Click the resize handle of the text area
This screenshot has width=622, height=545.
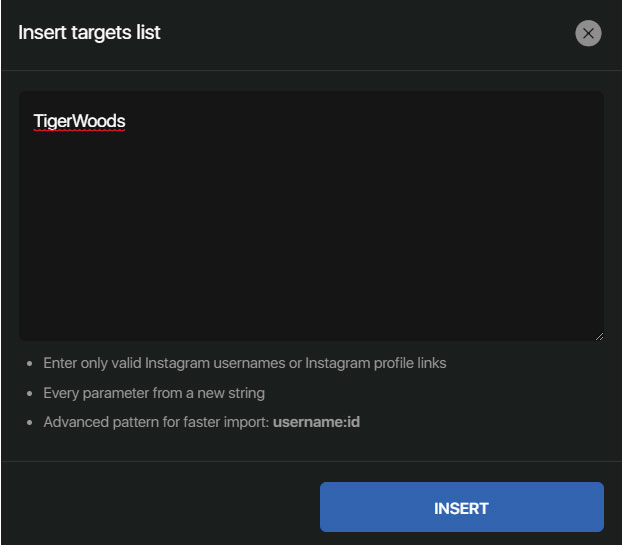(x=598, y=335)
